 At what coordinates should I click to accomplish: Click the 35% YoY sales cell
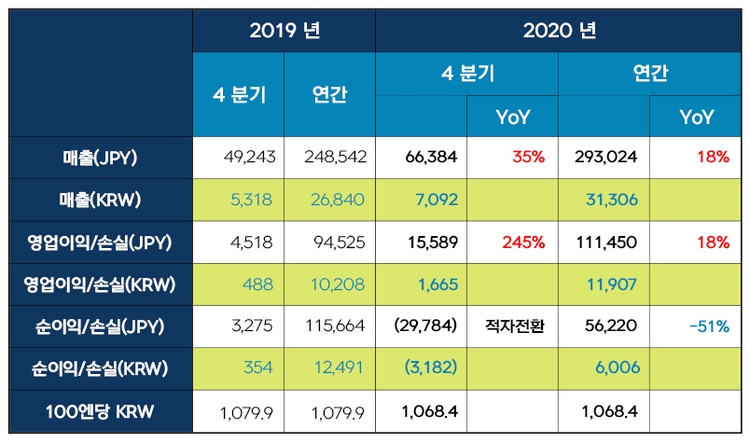tap(512, 157)
